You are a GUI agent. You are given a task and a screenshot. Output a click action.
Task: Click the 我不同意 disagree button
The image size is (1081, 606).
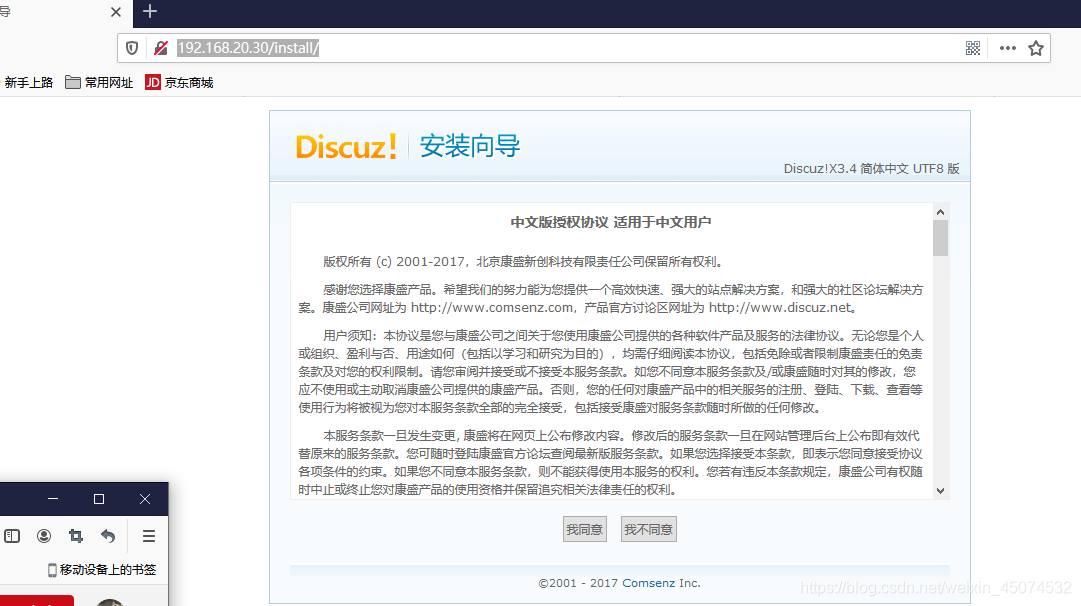(x=648, y=529)
